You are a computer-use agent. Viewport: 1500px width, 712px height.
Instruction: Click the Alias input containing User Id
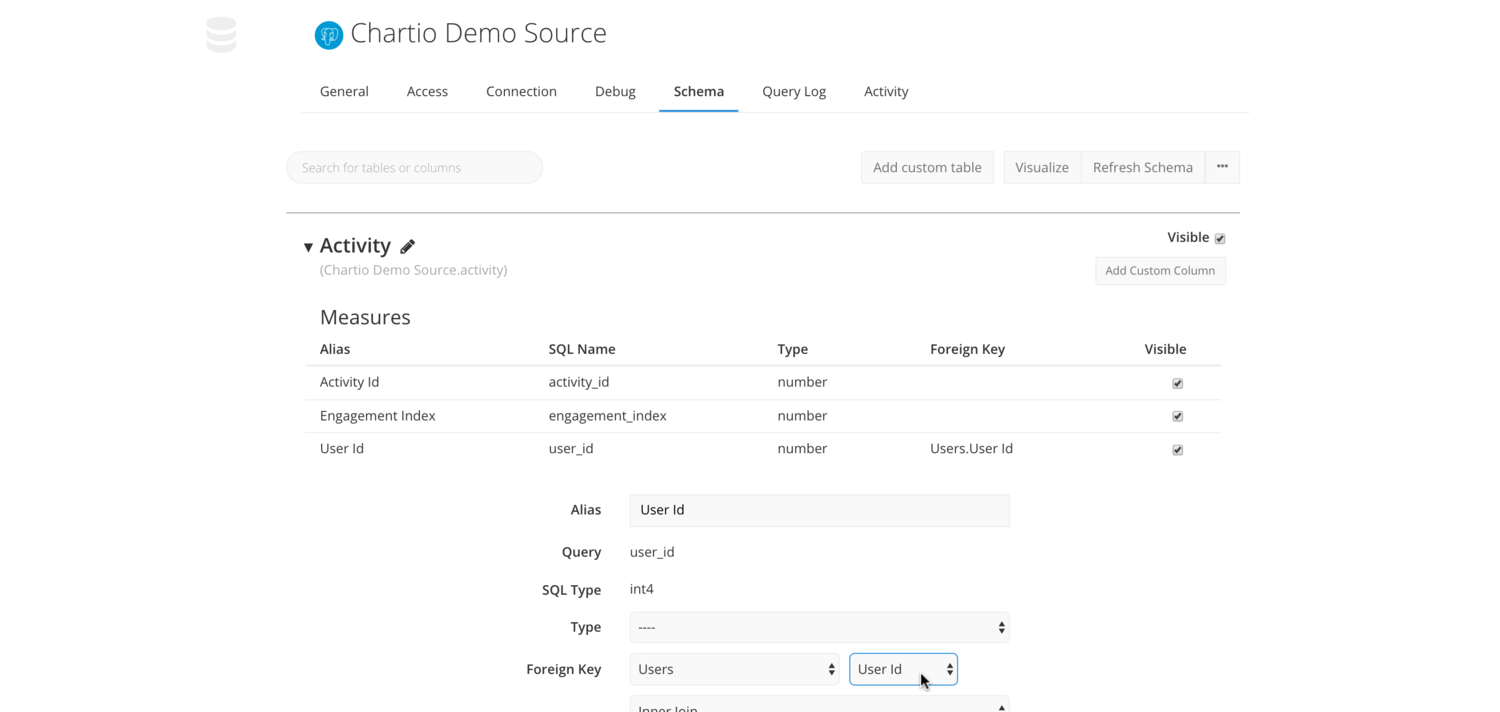click(x=819, y=510)
